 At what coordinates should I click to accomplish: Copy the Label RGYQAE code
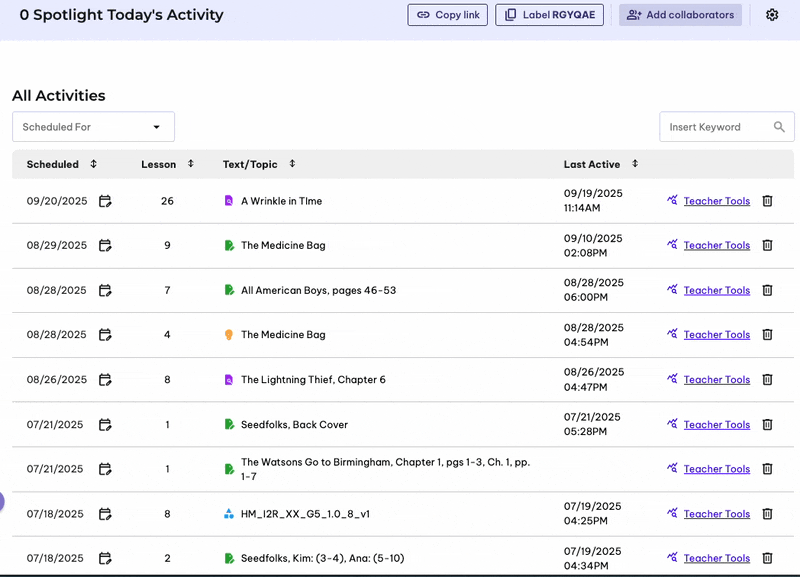(x=549, y=15)
